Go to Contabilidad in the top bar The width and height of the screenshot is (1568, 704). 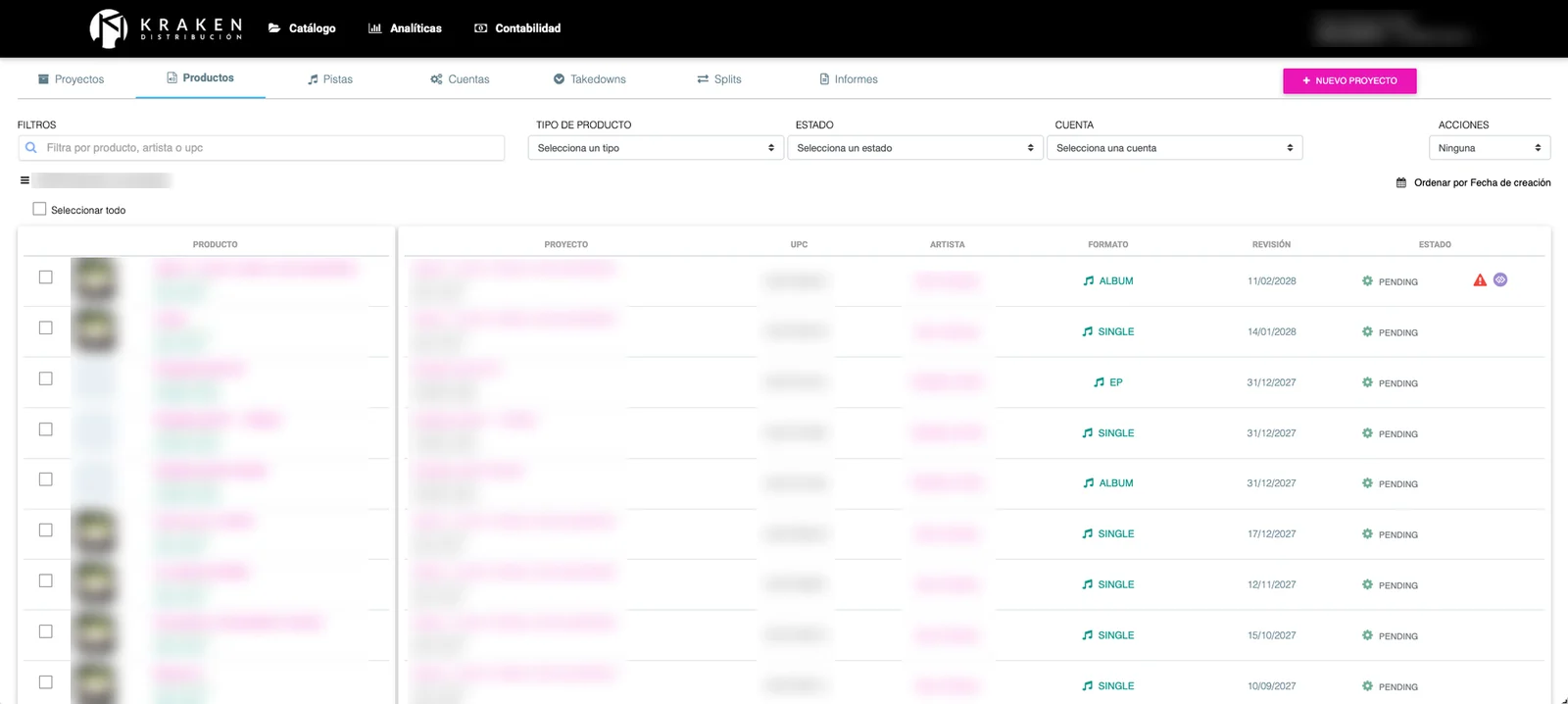point(517,28)
